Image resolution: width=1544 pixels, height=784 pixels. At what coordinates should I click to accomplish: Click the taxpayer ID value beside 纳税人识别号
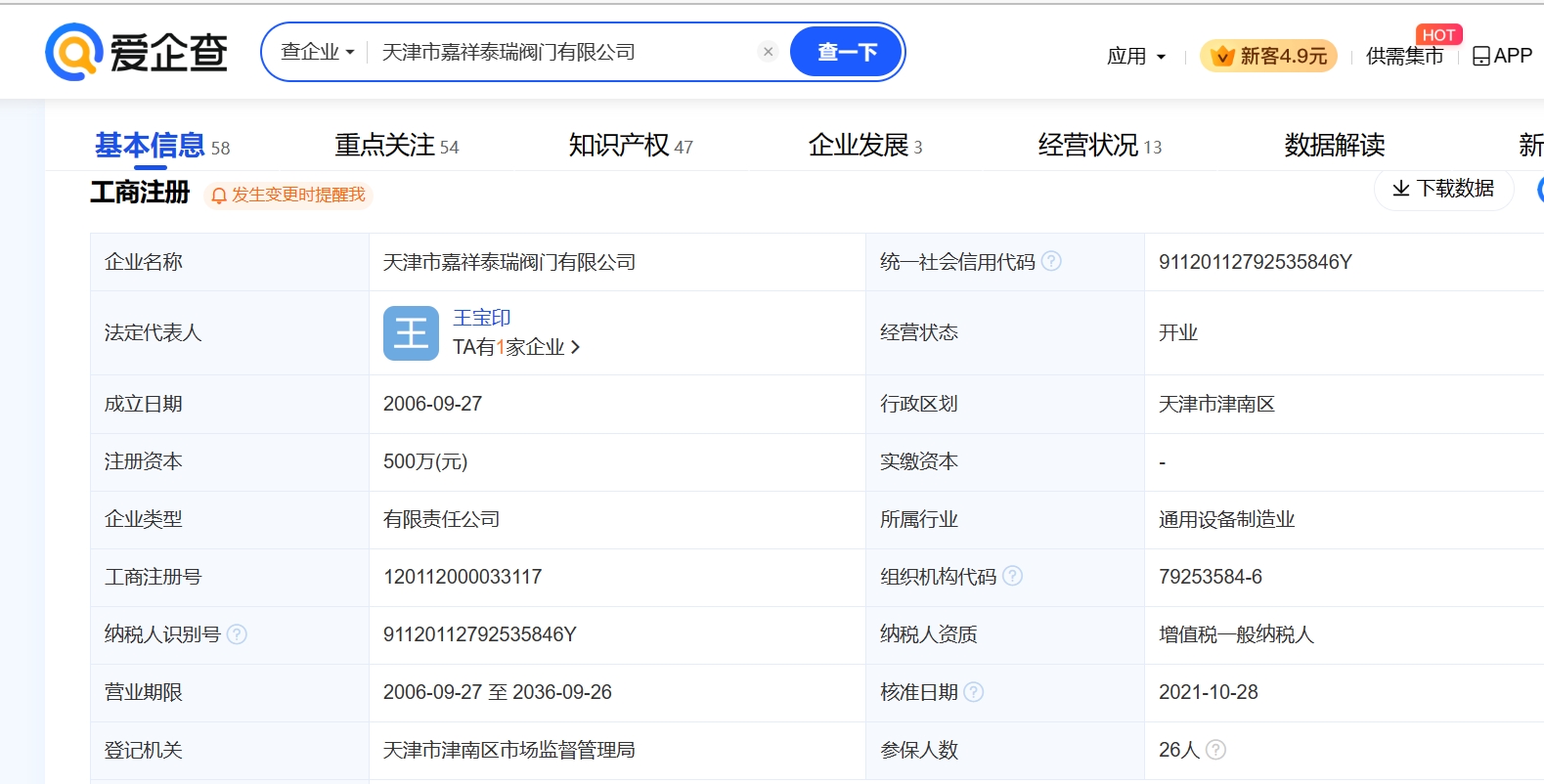(480, 634)
